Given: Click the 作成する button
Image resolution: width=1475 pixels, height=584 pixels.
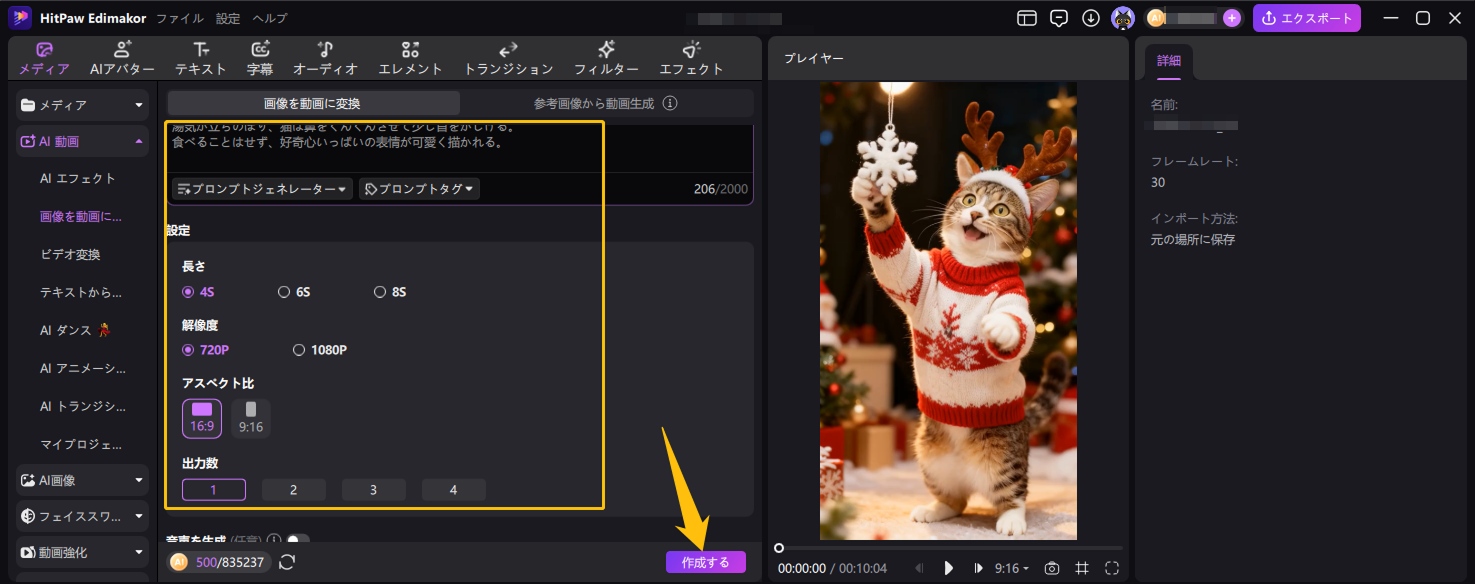Looking at the screenshot, I should point(705,561).
